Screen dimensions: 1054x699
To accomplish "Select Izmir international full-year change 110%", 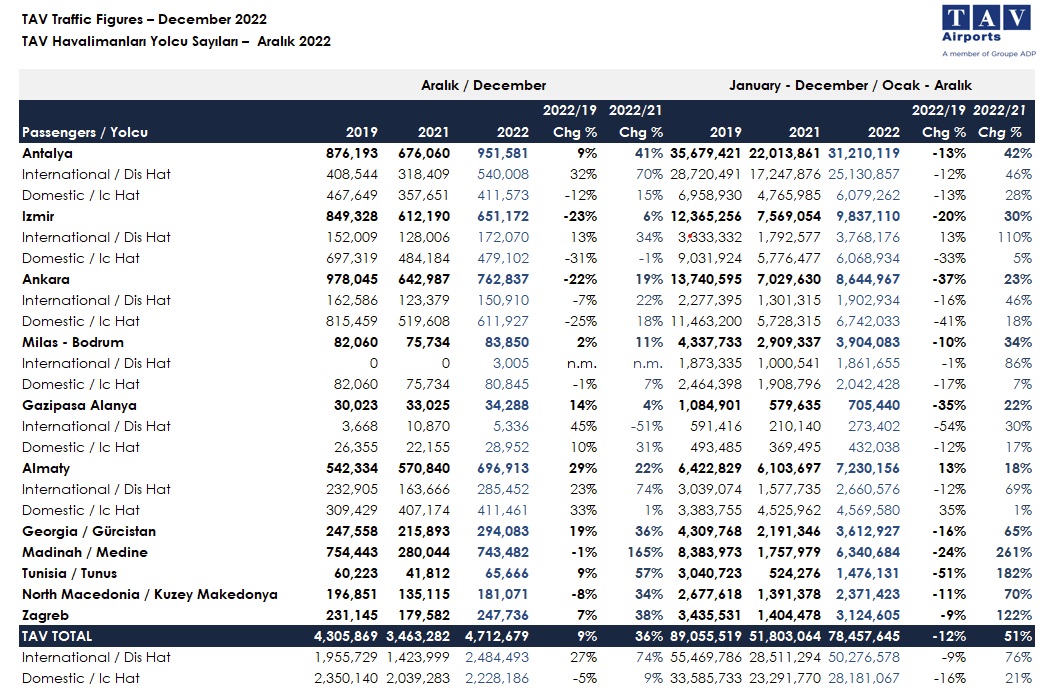I will point(1015,237).
